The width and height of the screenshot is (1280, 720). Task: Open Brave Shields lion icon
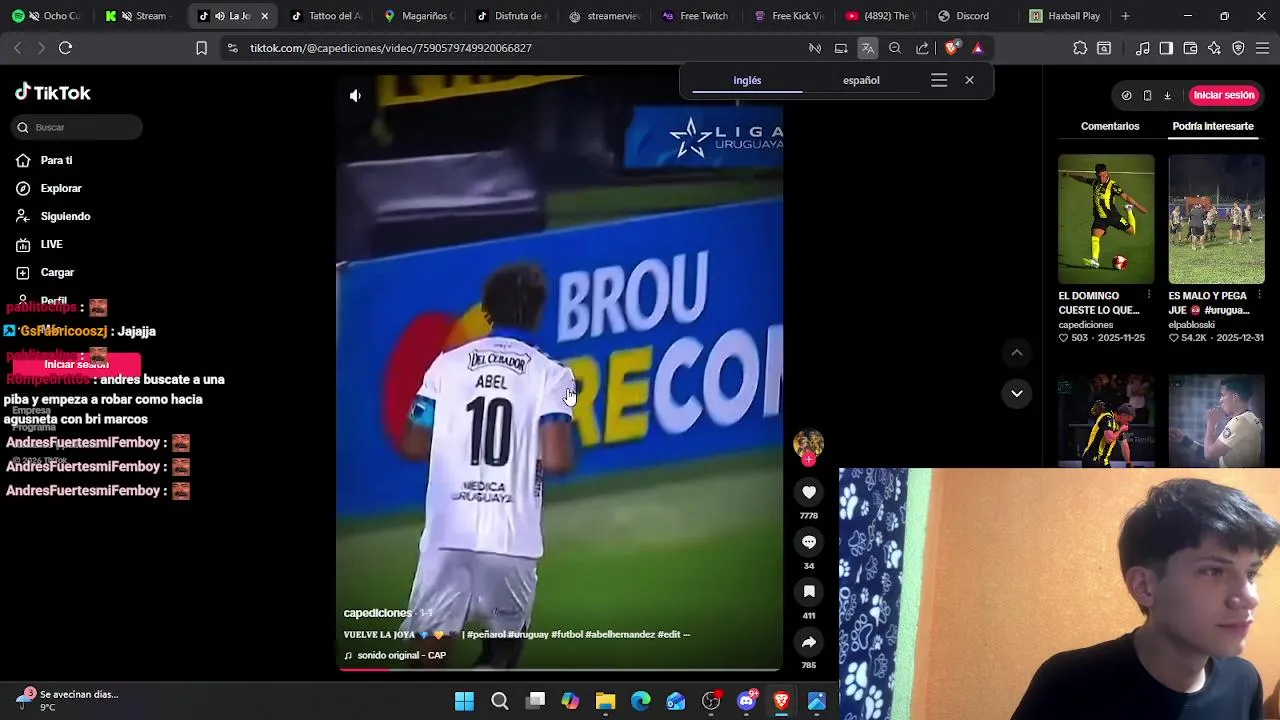coord(951,48)
